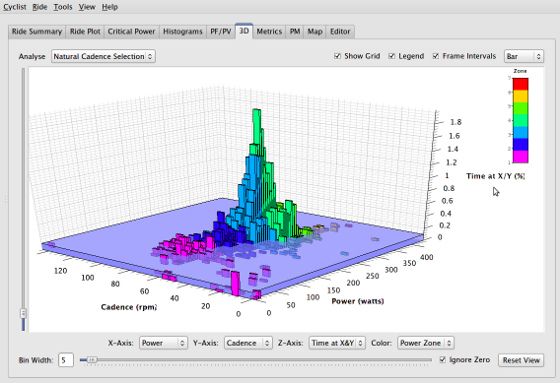Click the 'Zone' legend title
Screen dimensions: 560x383
click(520, 71)
